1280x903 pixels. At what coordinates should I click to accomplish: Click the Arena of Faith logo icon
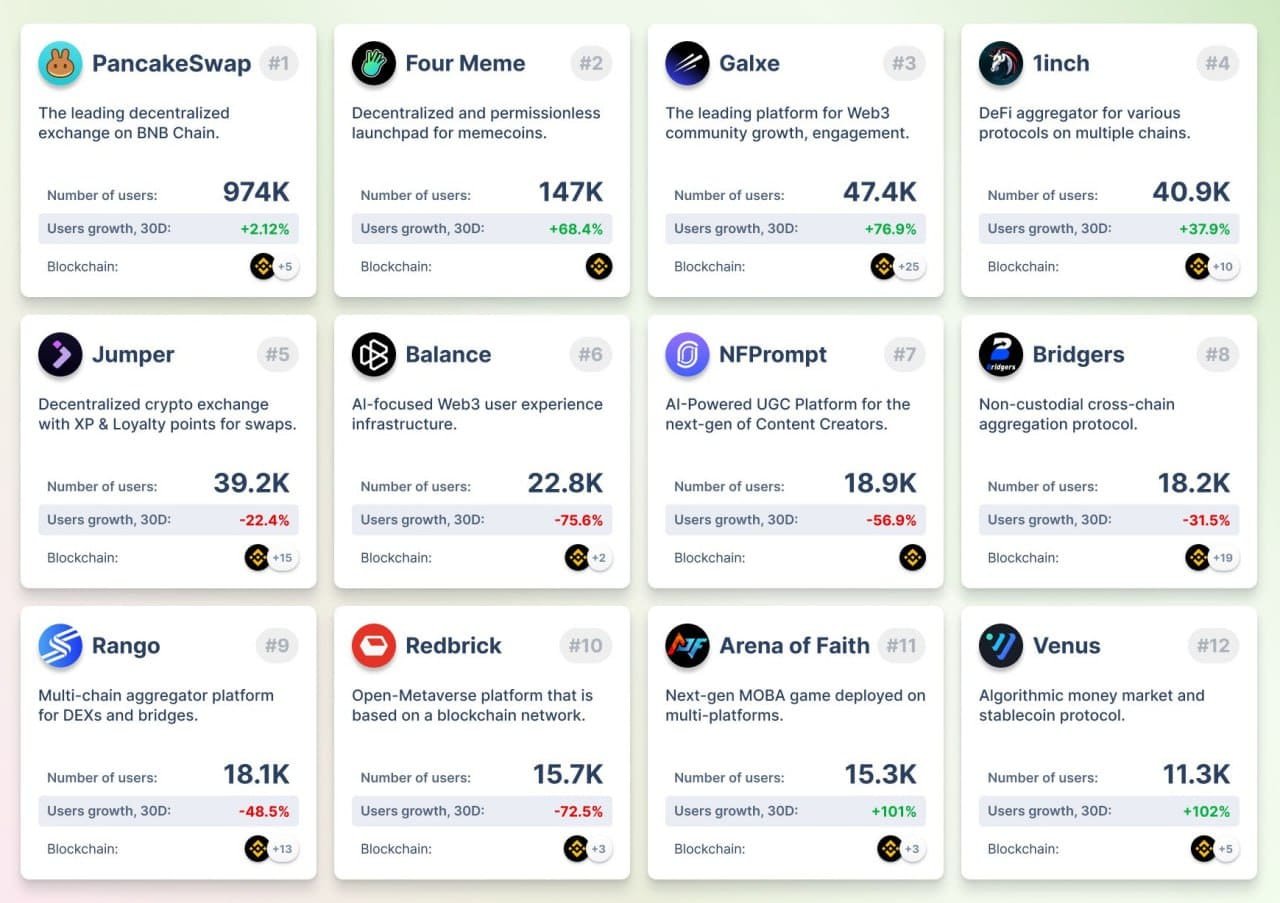pyautogui.click(x=687, y=645)
